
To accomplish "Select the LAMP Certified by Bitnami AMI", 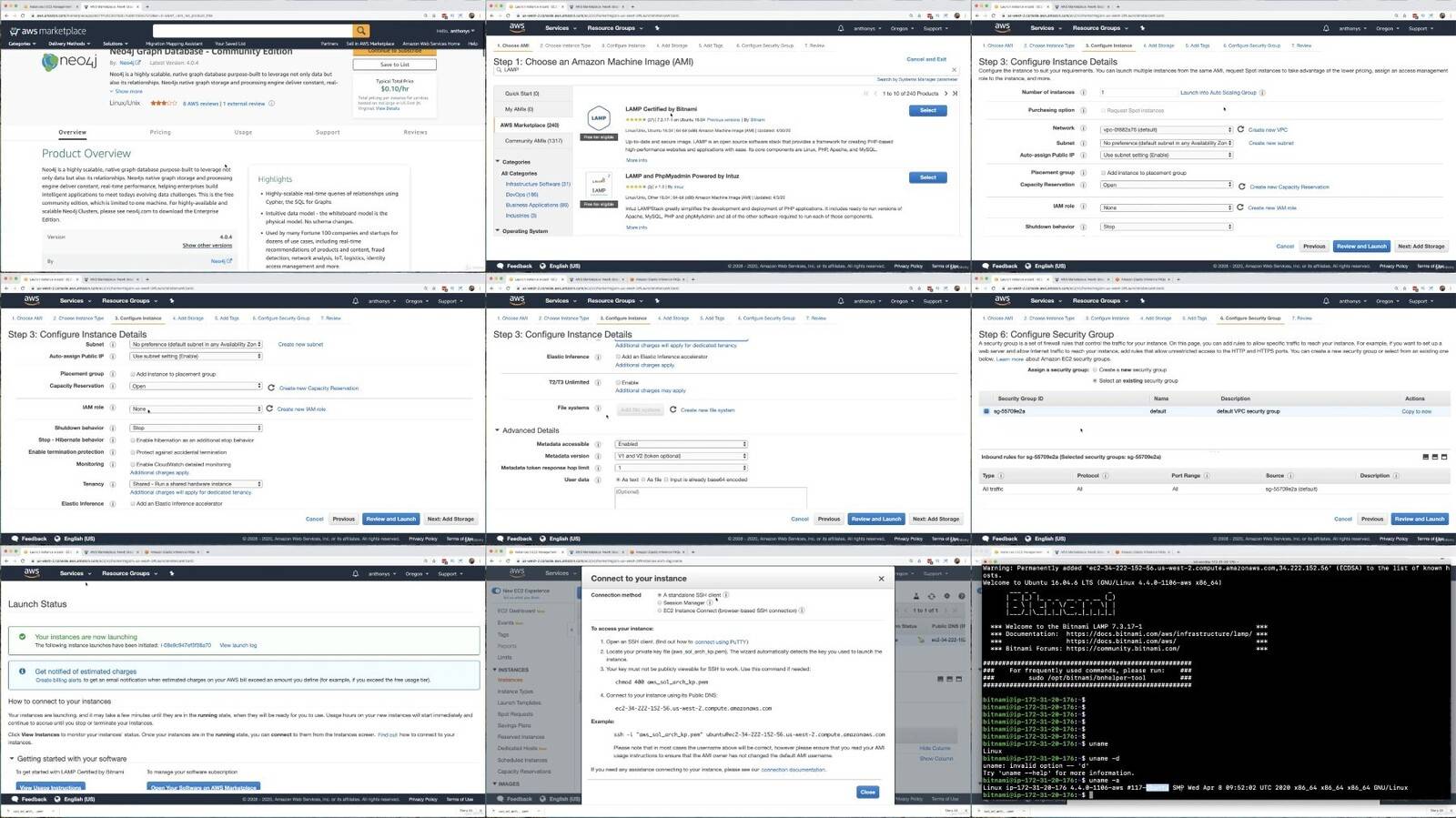I will 927,110.
